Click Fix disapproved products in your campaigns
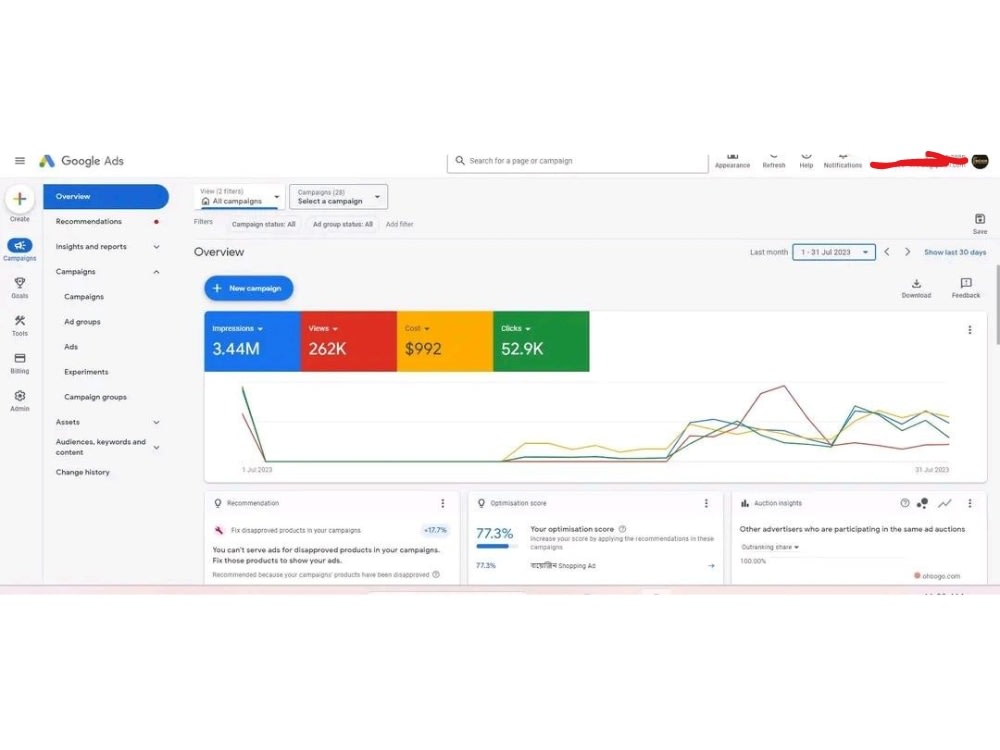 296,530
